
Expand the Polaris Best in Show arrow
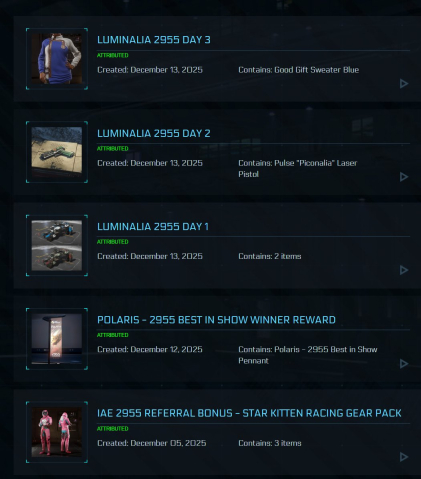[404, 364]
